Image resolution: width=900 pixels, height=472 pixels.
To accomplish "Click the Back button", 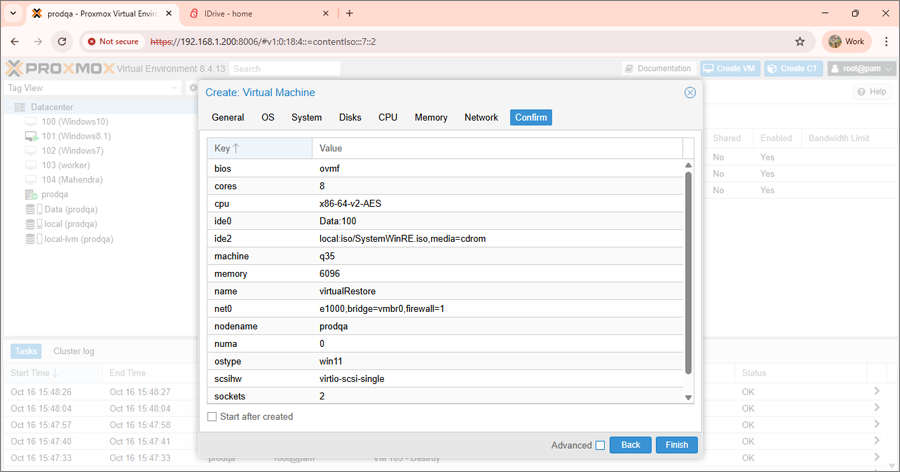I will (630, 445).
